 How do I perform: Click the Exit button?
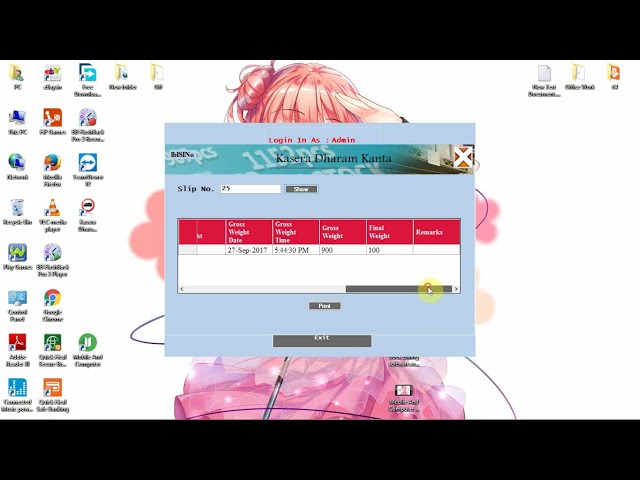click(x=322, y=341)
